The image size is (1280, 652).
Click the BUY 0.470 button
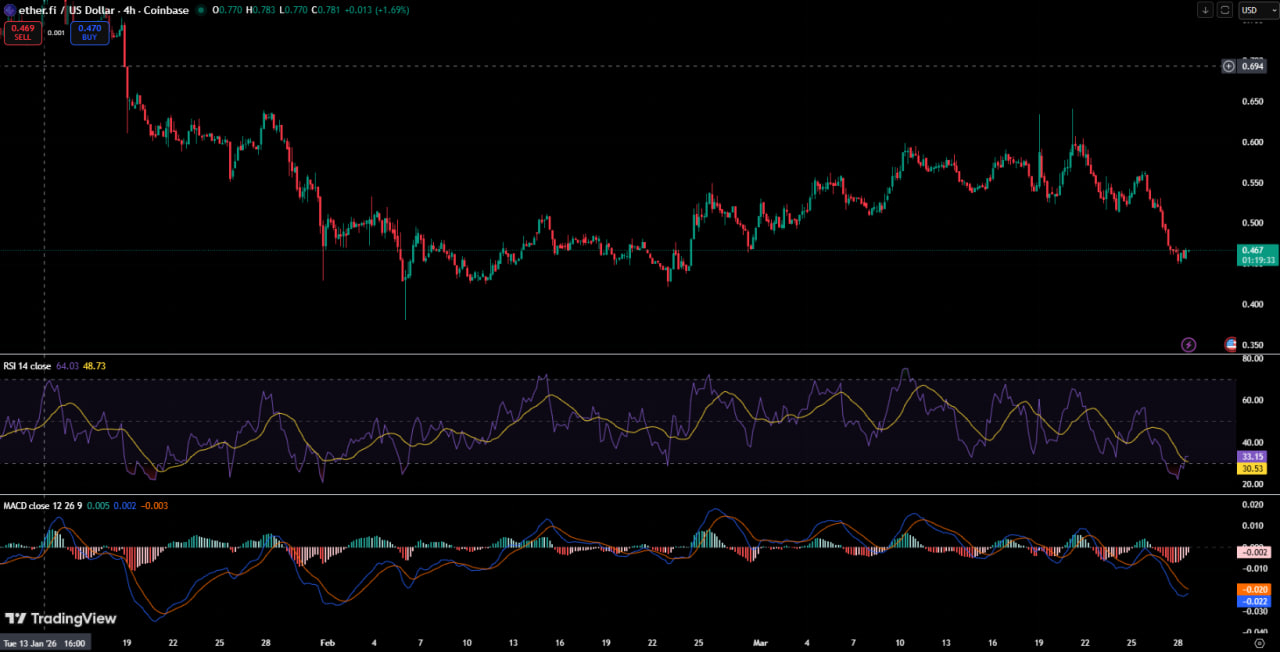pos(89,32)
